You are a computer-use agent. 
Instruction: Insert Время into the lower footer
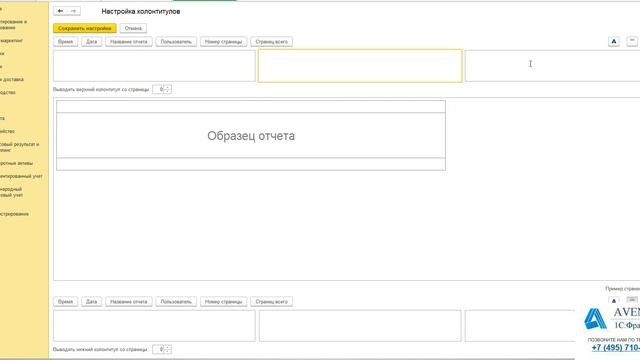[65, 302]
